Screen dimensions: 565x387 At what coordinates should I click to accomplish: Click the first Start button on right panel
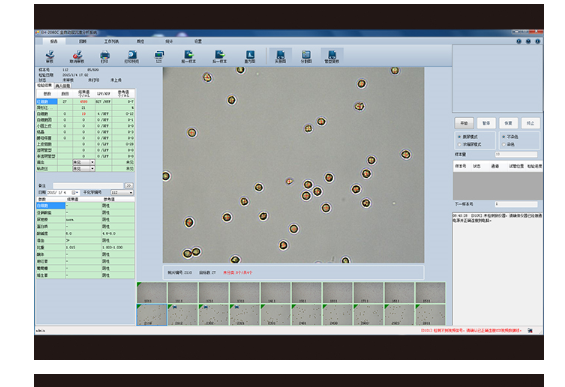(x=464, y=123)
